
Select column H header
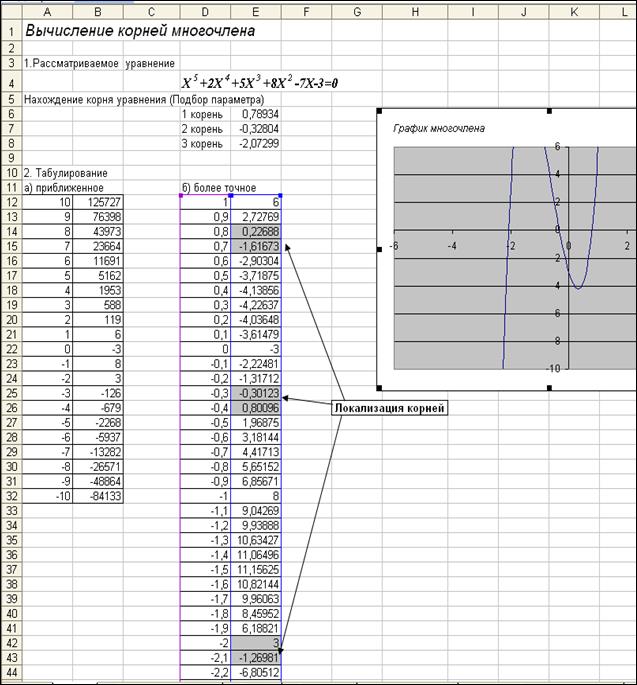415,12
